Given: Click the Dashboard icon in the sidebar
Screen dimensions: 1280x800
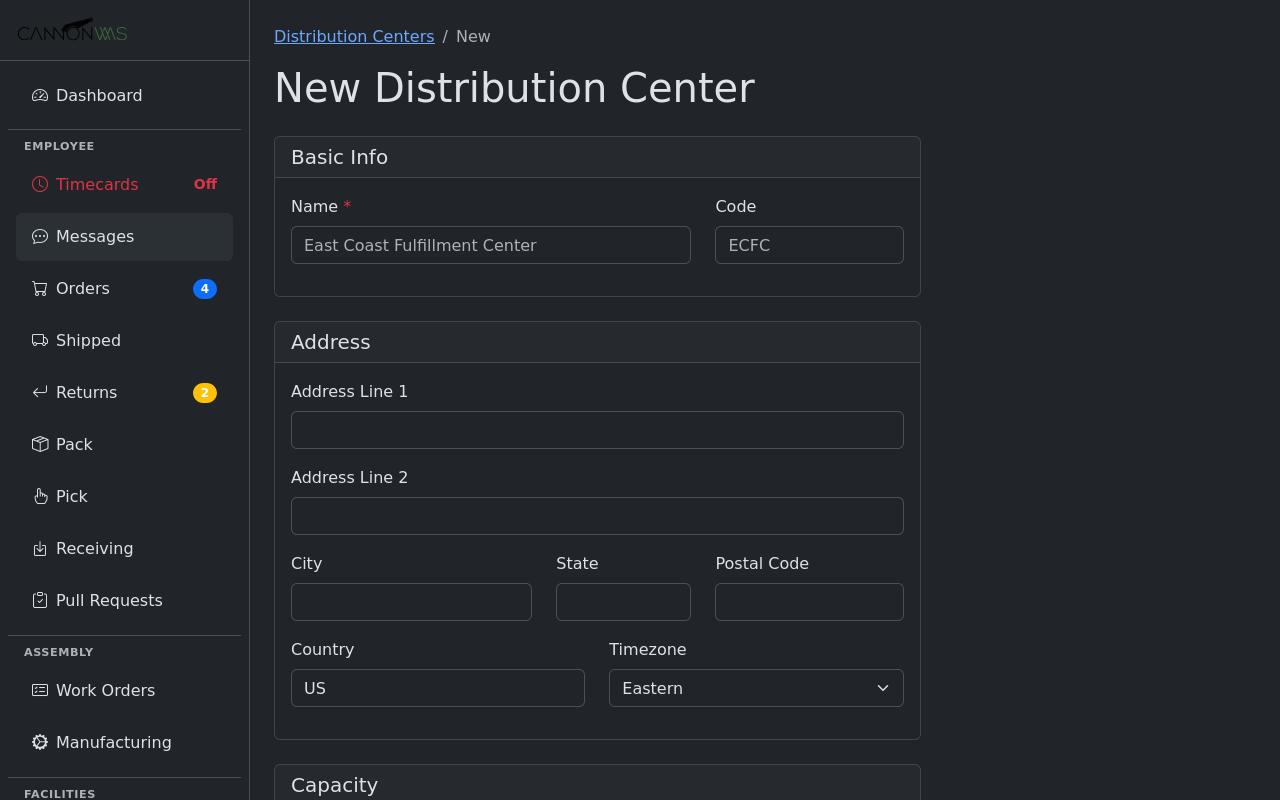Looking at the screenshot, I should click(39, 95).
